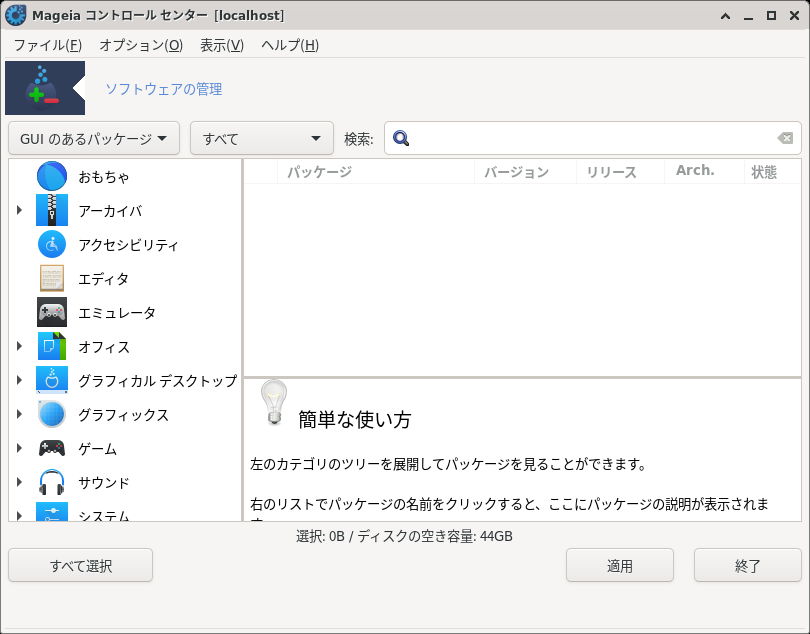Click the window keep-above arrow button
The height and width of the screenshot is (634, 810).
(x=725, y=16)
